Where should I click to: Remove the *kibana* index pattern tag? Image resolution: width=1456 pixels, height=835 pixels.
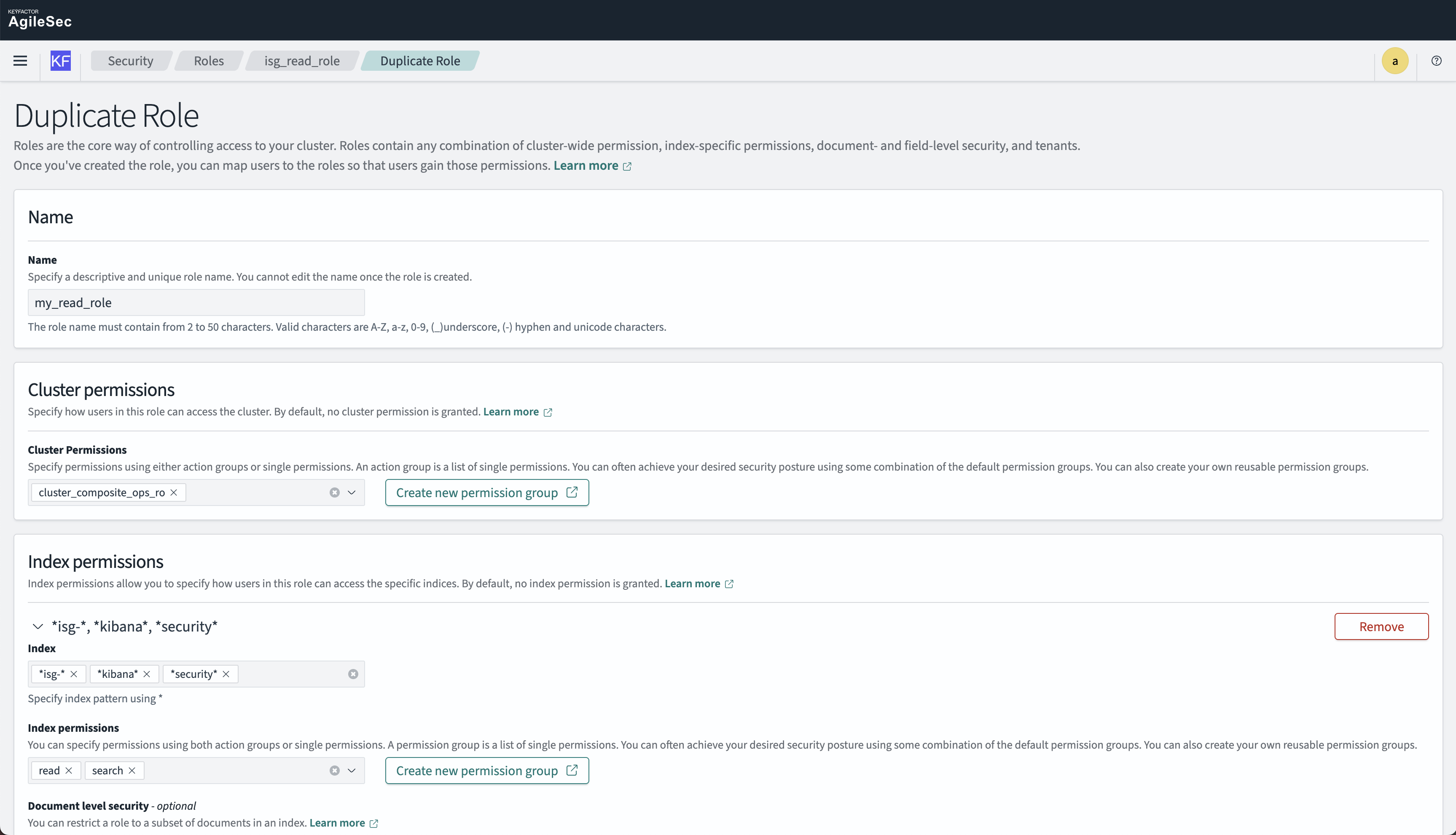[147, 674]
